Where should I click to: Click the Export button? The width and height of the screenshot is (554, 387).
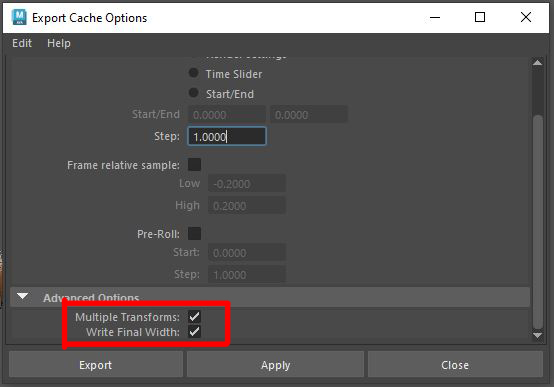click(x=96, y=364)
